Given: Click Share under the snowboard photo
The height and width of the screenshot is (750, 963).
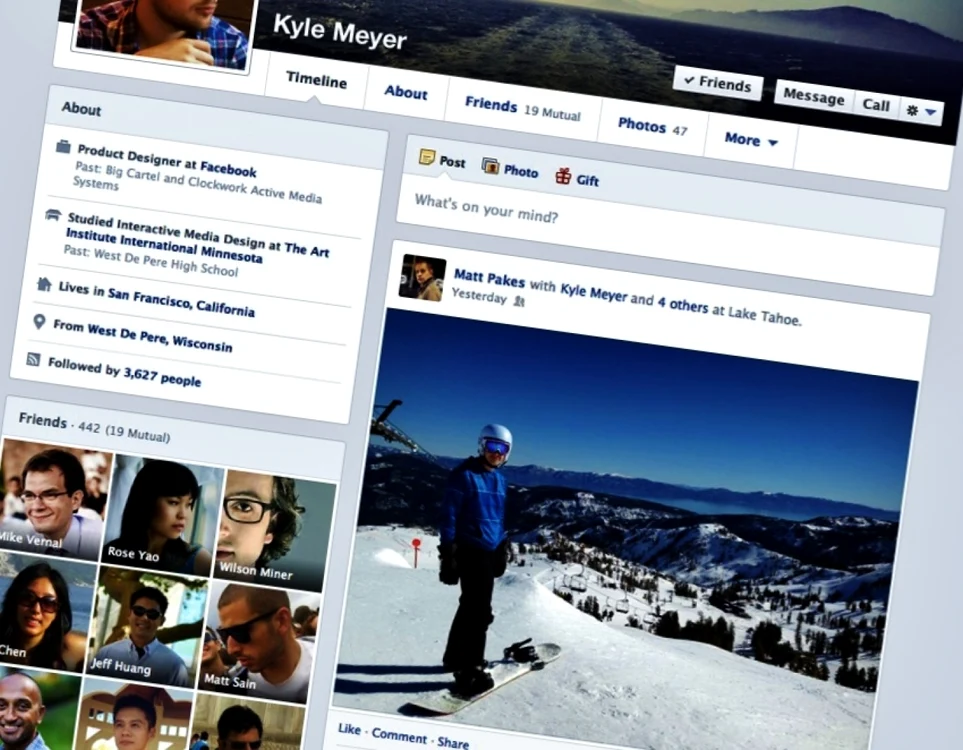Looking at the screenshot, I should pos(453,742).
